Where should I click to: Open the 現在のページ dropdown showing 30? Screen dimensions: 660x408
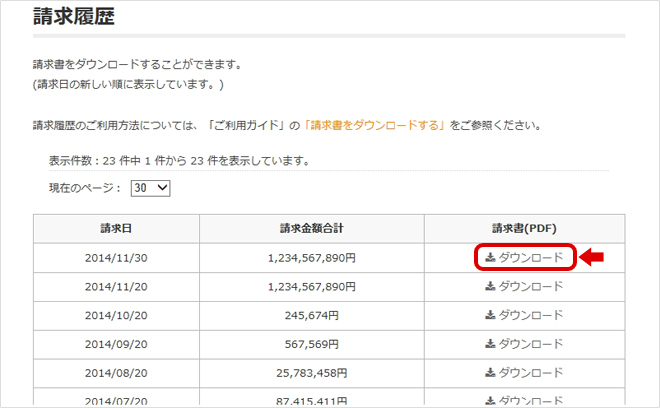[x=151, y=188]
